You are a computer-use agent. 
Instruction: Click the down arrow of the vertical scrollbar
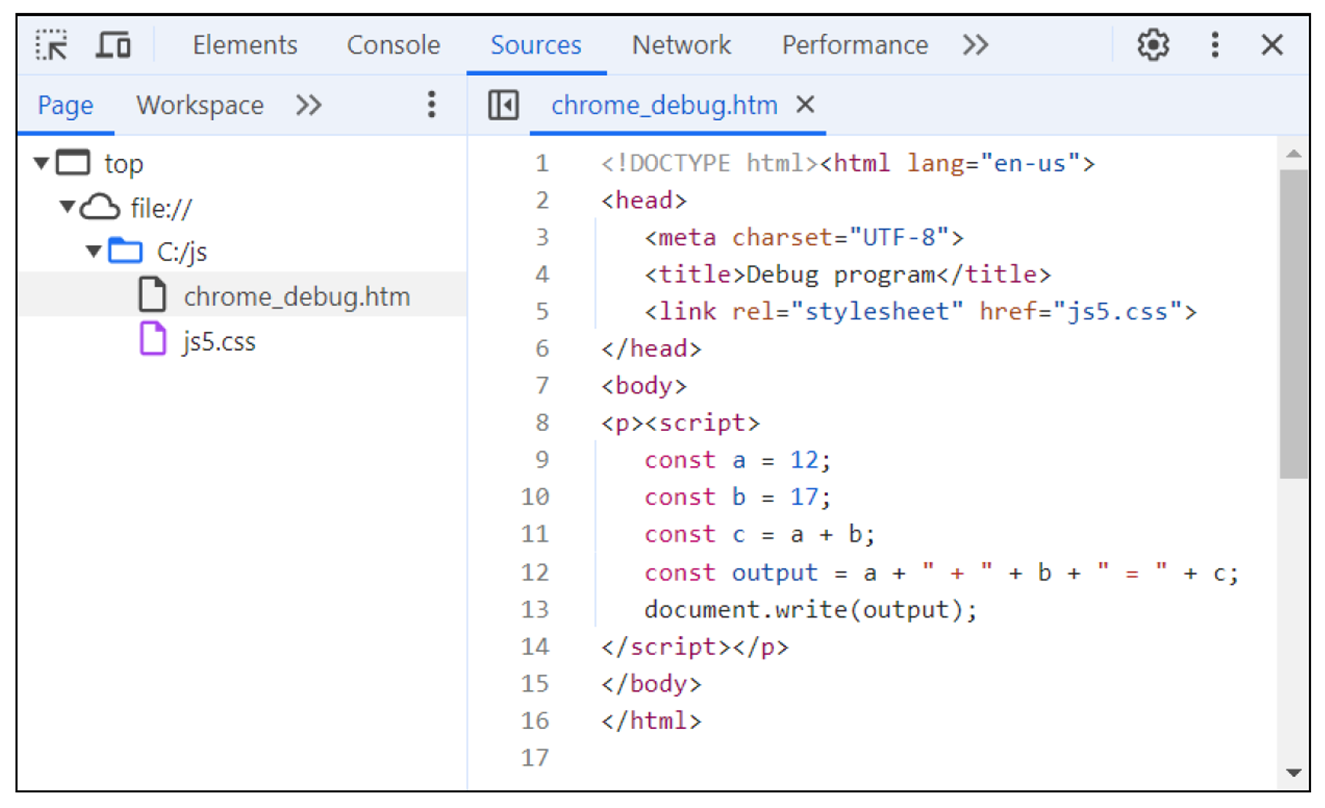click(1293, 772)
